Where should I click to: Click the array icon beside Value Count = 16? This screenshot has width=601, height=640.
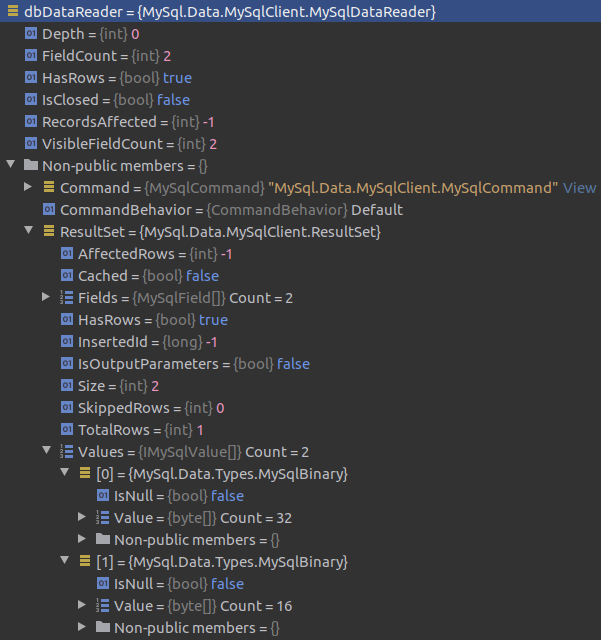102,605
